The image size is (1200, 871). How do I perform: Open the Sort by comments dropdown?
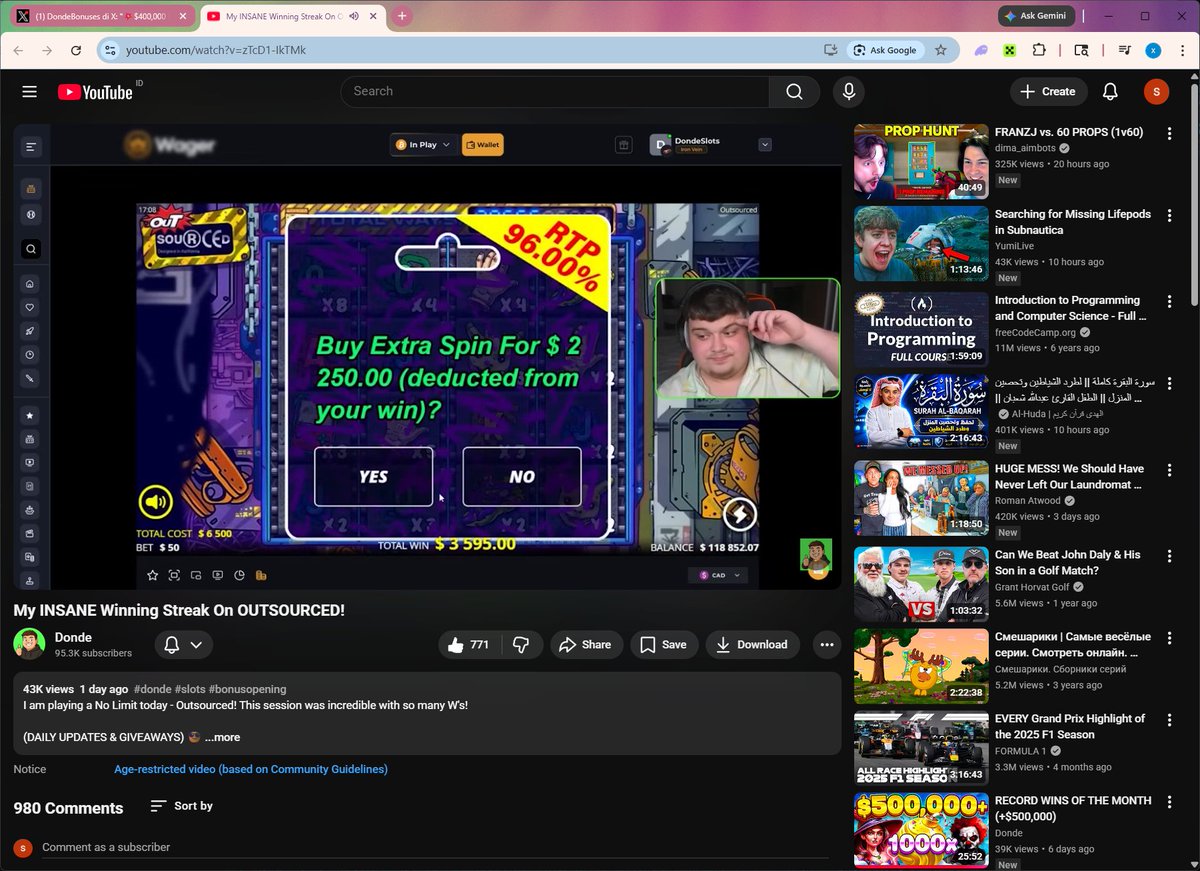click(x=181, y=806)
